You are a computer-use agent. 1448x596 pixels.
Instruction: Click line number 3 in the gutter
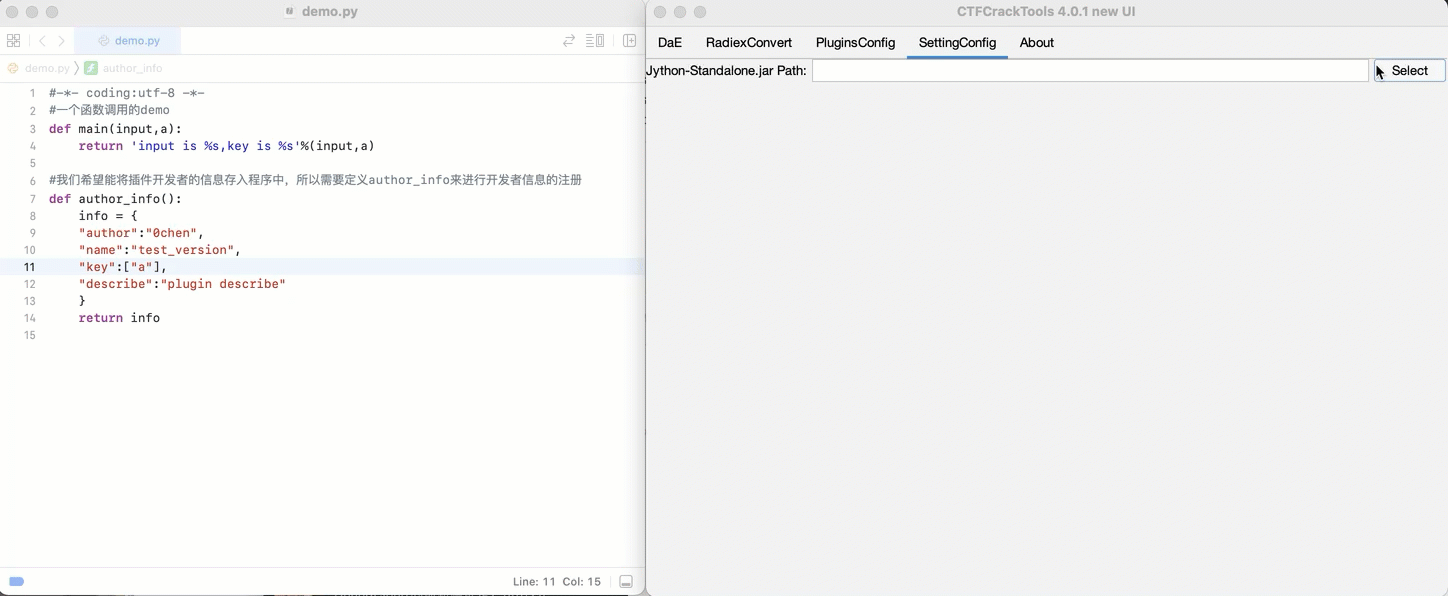[32, 129]
